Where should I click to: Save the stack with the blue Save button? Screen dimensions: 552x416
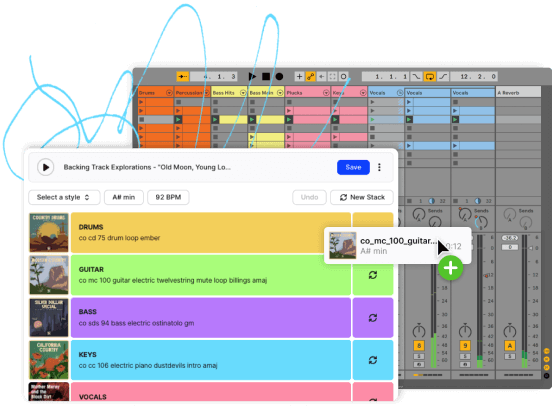[x=353, y=167]
